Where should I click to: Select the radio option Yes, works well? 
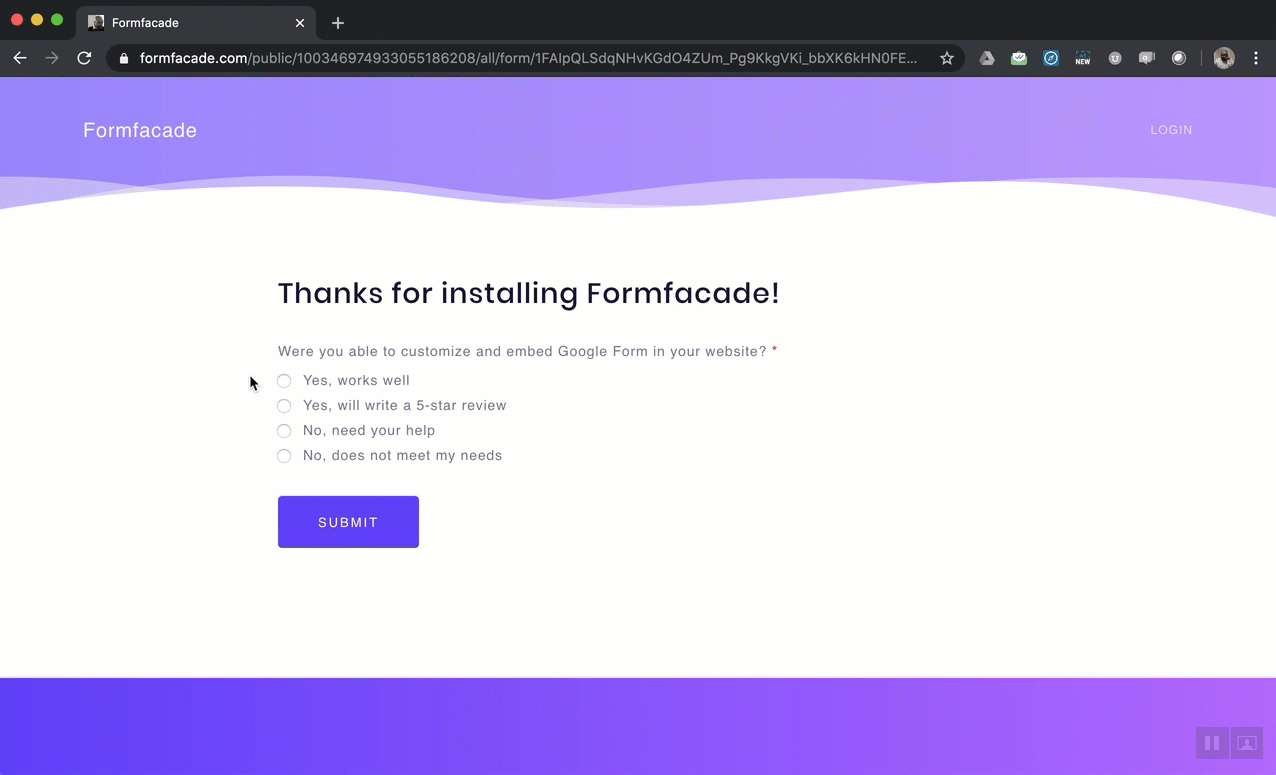tap(284, 380)
